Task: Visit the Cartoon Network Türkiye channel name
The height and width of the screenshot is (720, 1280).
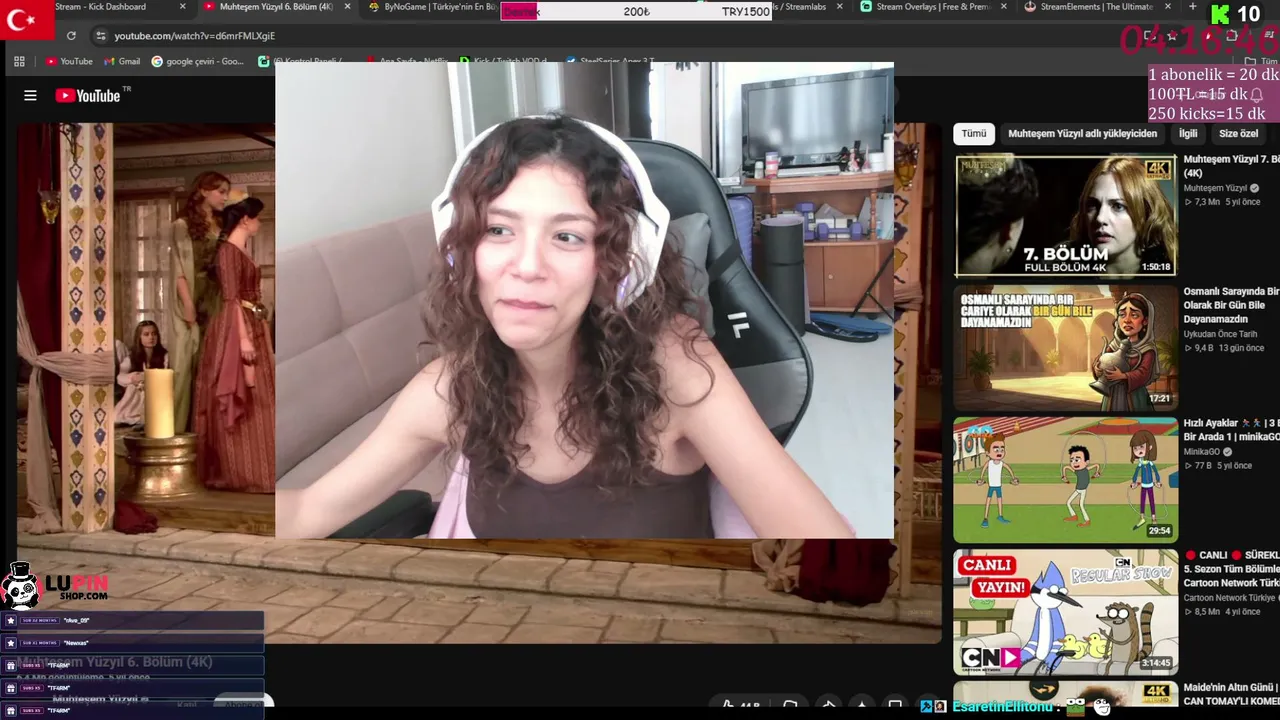Action: tap(1232, 598)
